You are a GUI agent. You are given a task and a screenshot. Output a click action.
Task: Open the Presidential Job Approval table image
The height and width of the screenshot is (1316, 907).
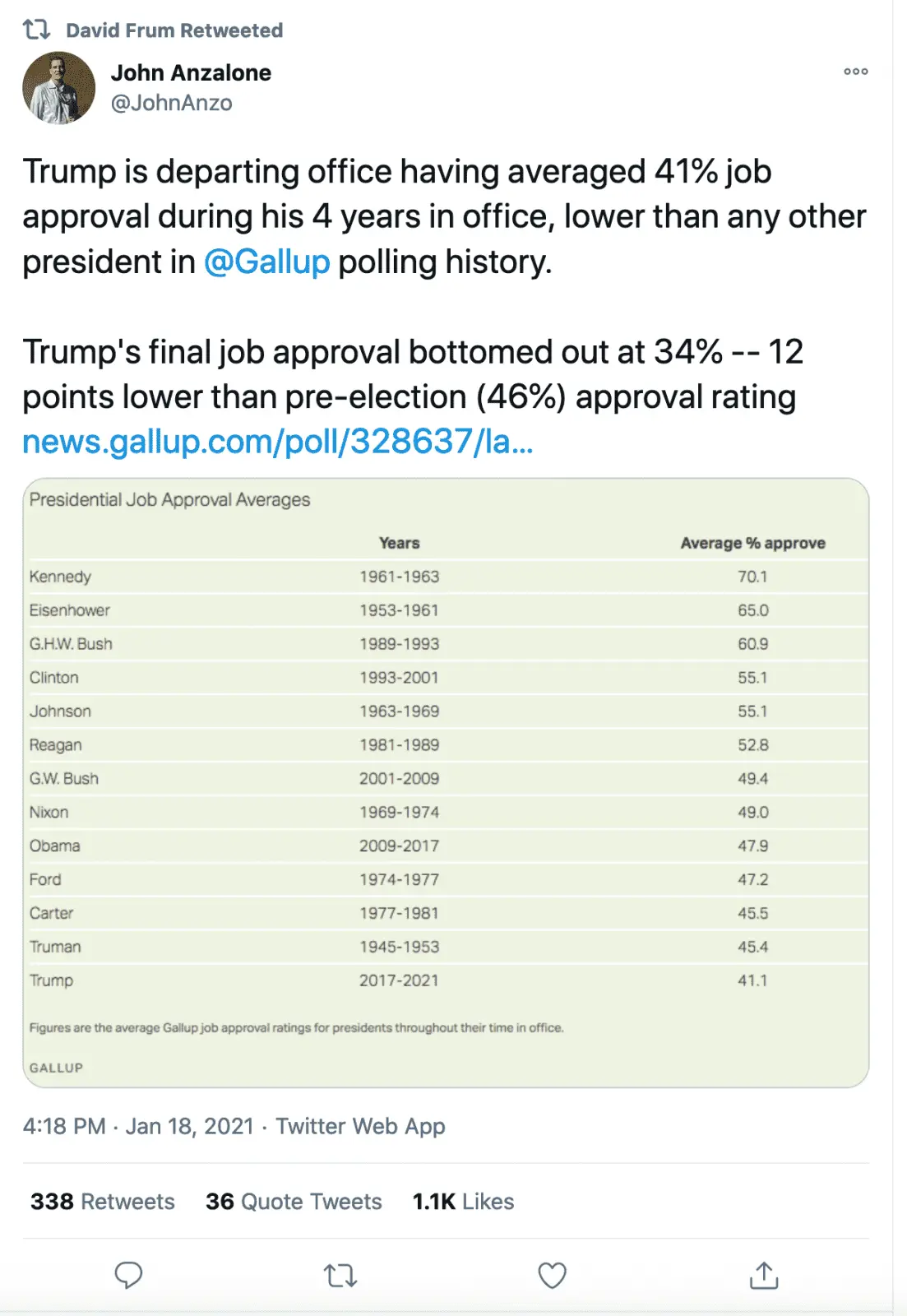pos(446,781)
